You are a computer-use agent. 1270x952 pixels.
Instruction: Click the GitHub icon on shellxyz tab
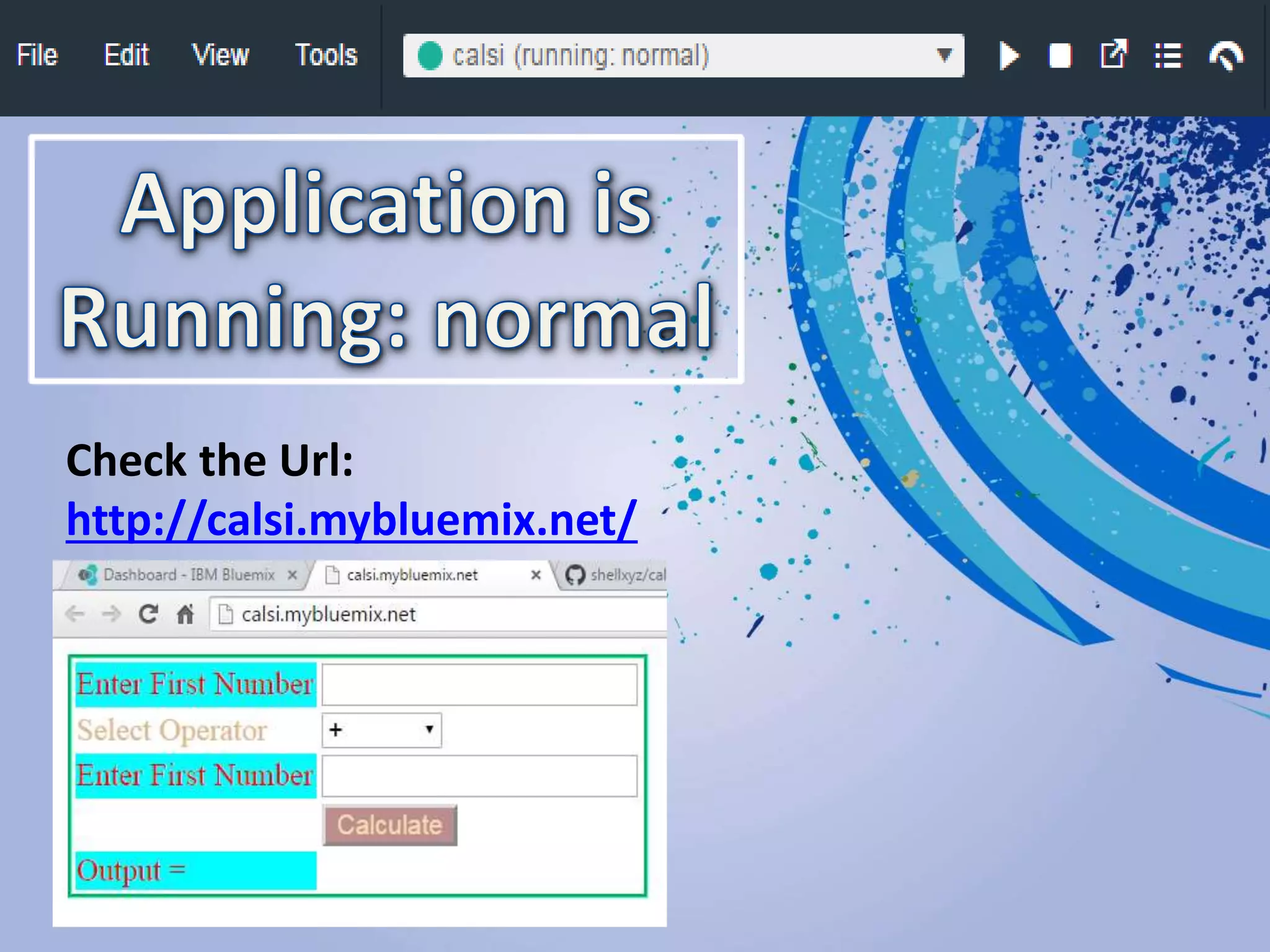[x=575, y=575]
